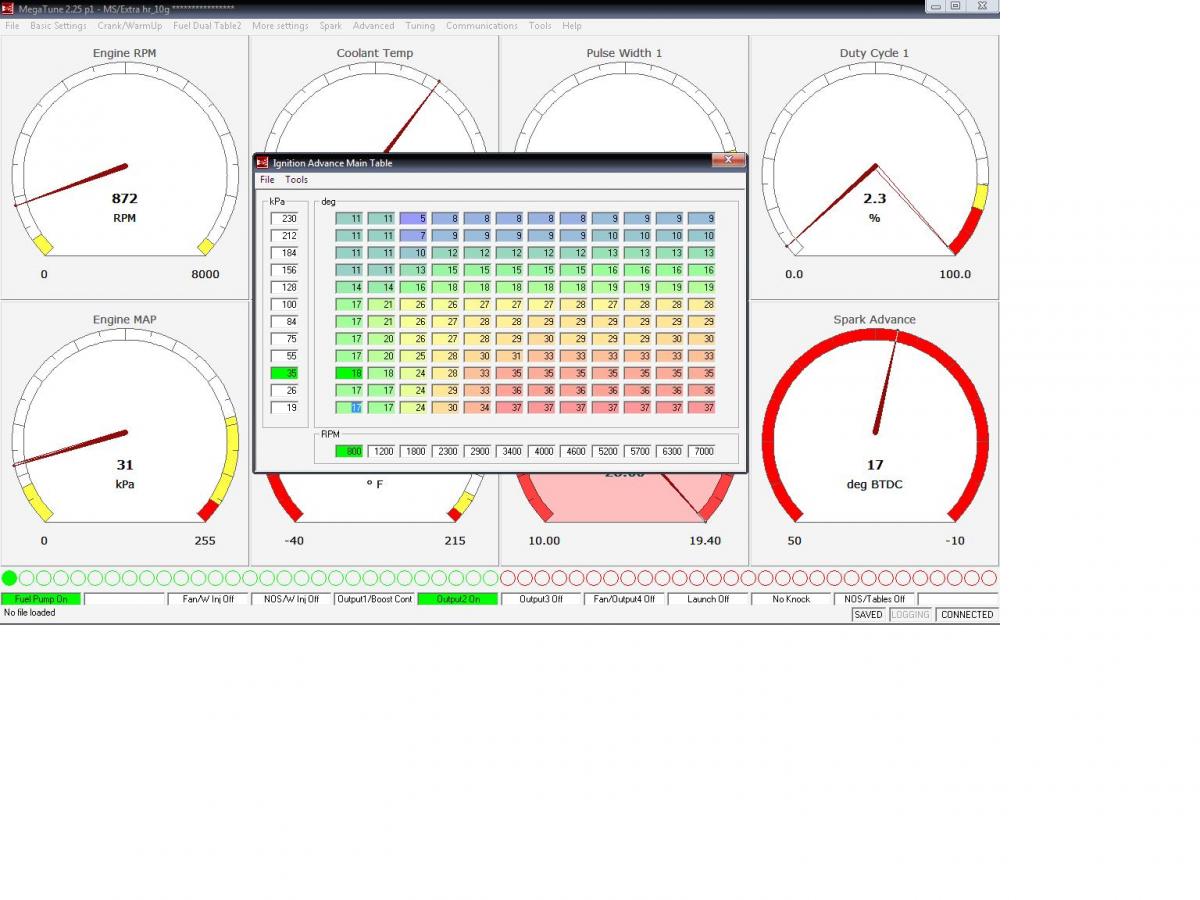Click the Output1/Boost Cont status indicator

pos(374,599)
